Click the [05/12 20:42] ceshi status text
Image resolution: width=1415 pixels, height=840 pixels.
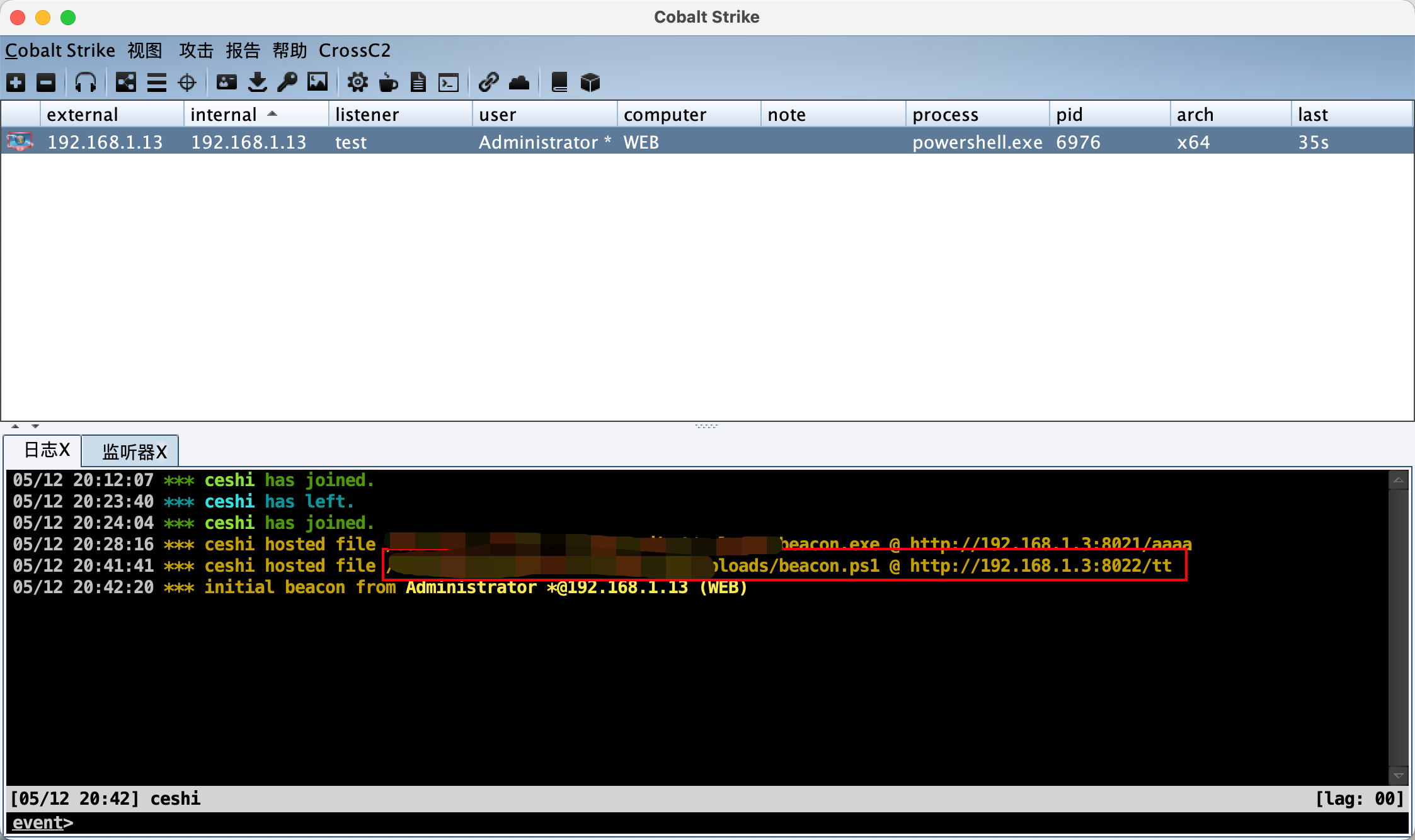(x=106, y=798)
